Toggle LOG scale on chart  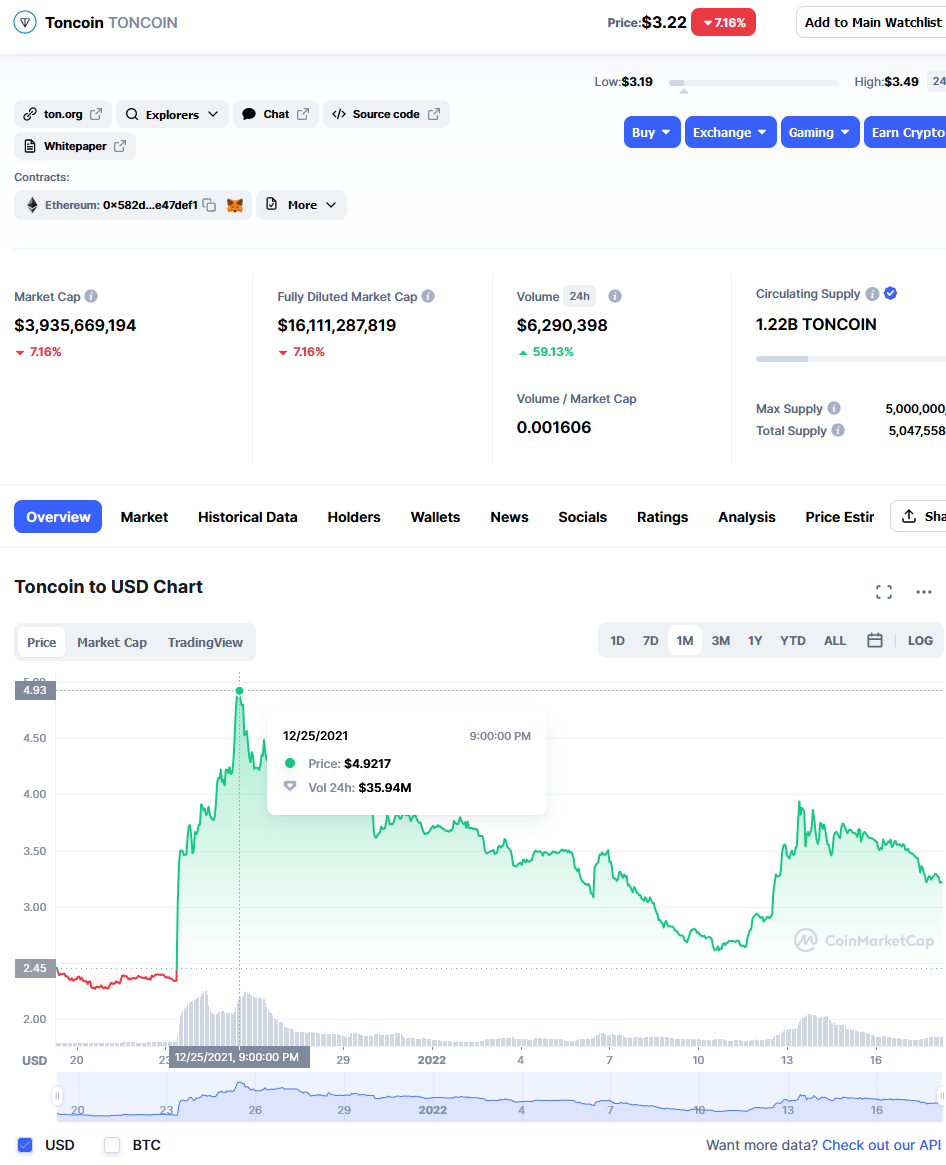(x=920, y=641)
